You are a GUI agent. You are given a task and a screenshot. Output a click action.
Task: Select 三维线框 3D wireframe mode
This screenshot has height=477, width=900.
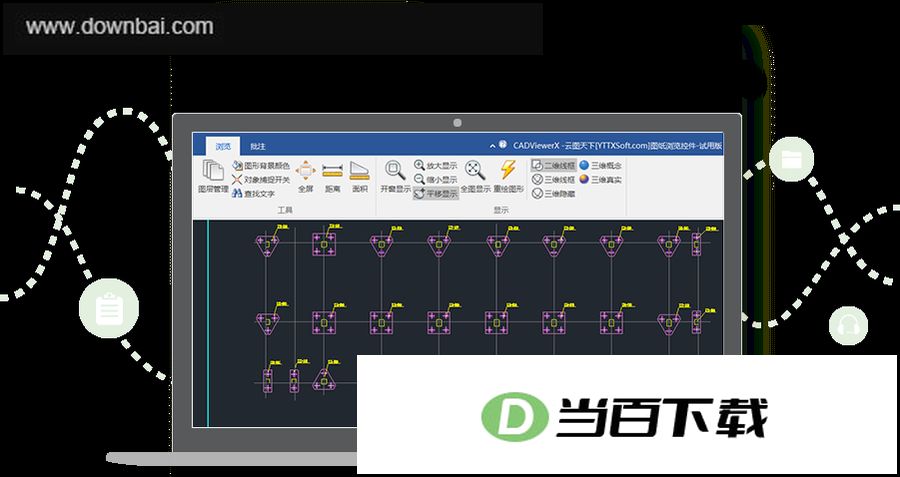click(x=553, y=180)
